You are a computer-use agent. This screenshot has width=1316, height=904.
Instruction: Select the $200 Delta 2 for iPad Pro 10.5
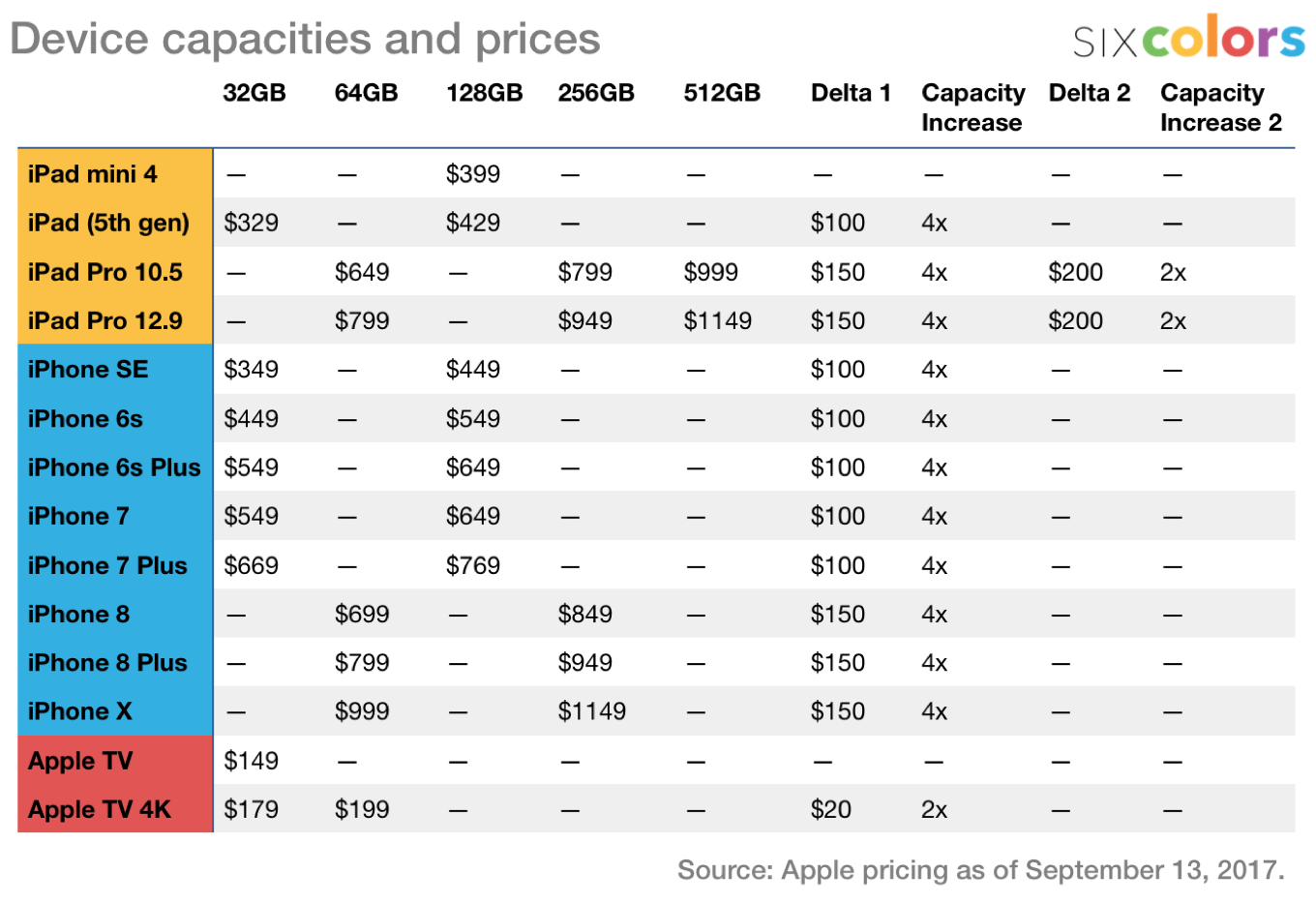point(1075,272)
